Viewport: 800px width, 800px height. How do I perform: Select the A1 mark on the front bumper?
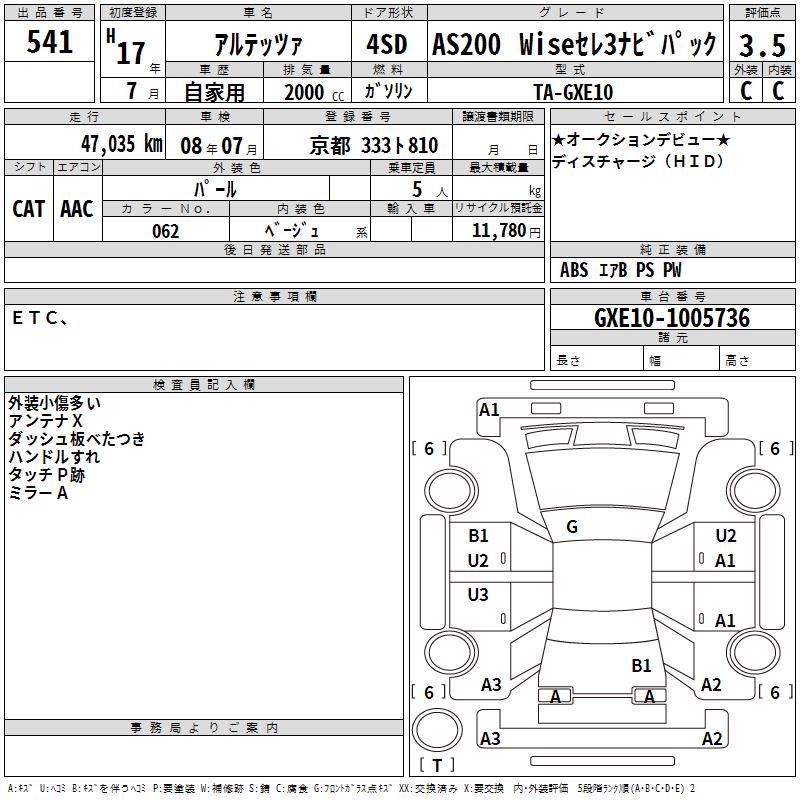pyautogui.click(x=489, y=410)
